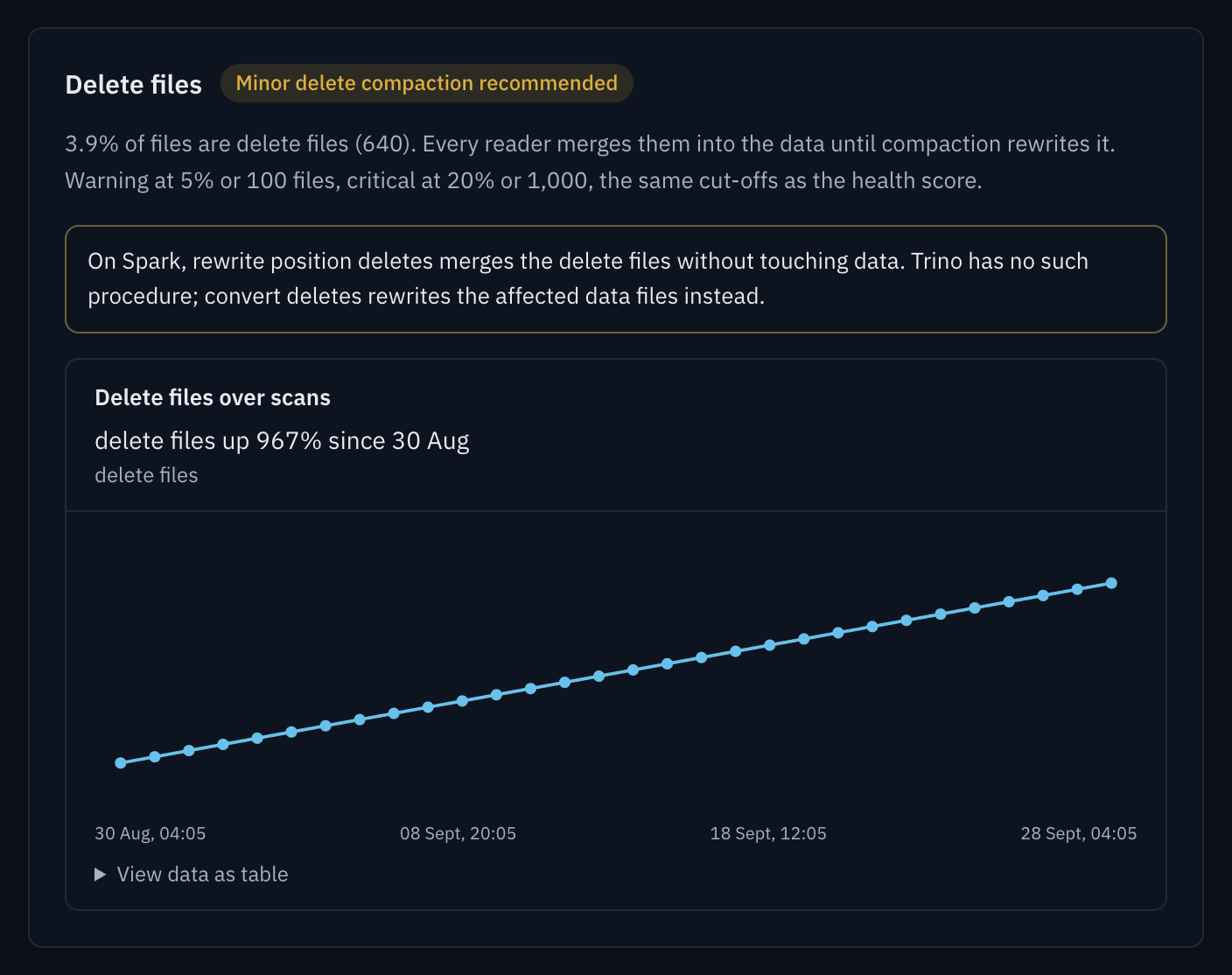Click the 08 Sept, 20:05 axis label
The height and width of the screenshot is (975, 1232).
(x=458, y=833)
